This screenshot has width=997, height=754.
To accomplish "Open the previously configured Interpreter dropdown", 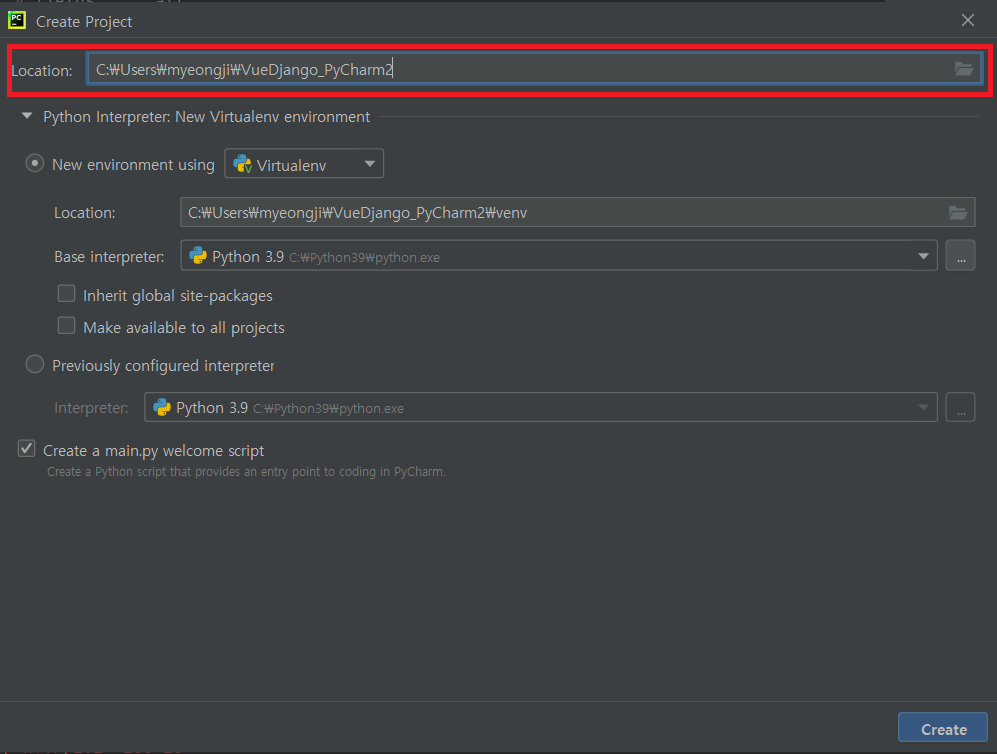I will coord(540,407).
